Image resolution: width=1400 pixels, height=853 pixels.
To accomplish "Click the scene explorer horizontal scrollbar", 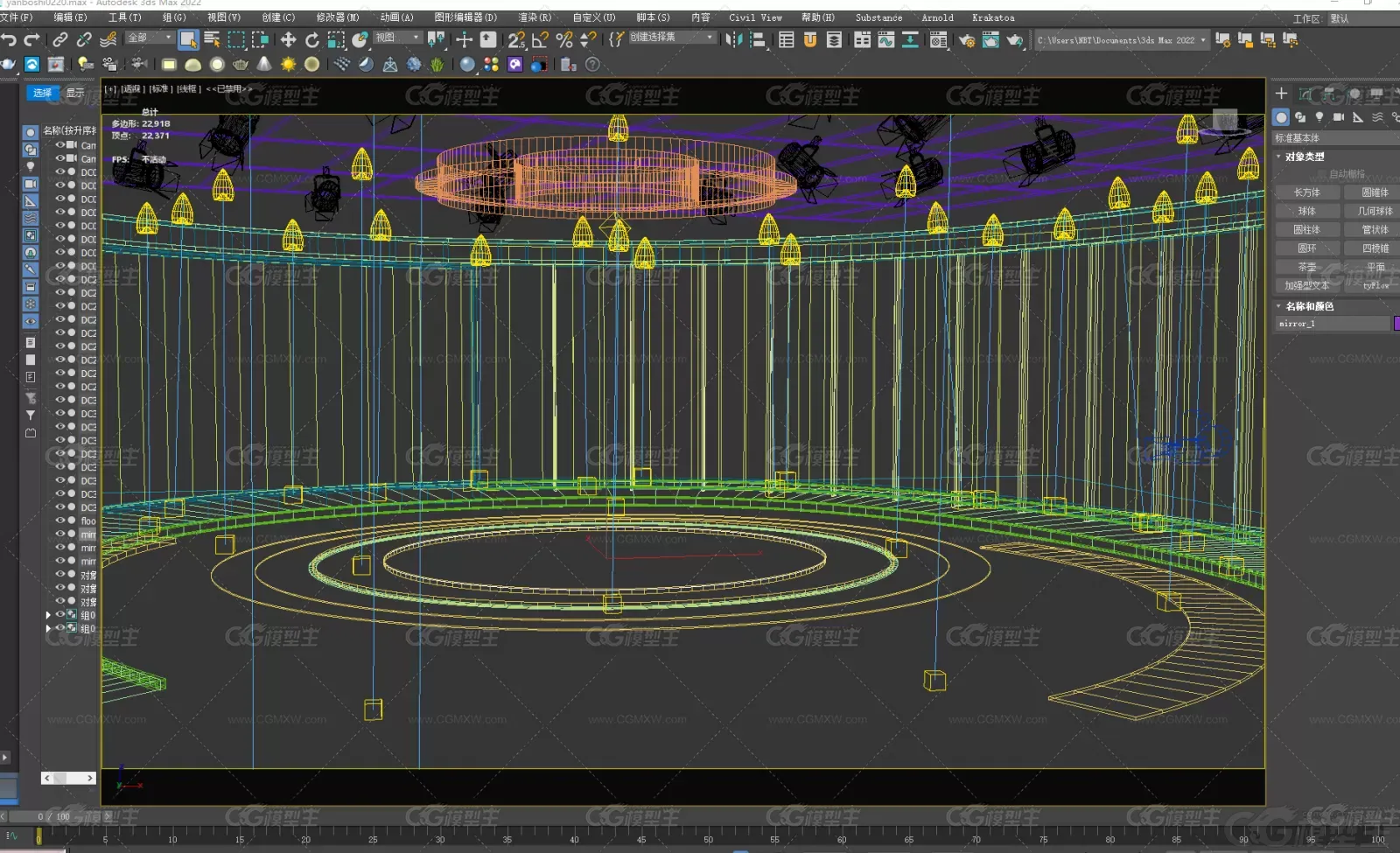I will tap(69, 778).
